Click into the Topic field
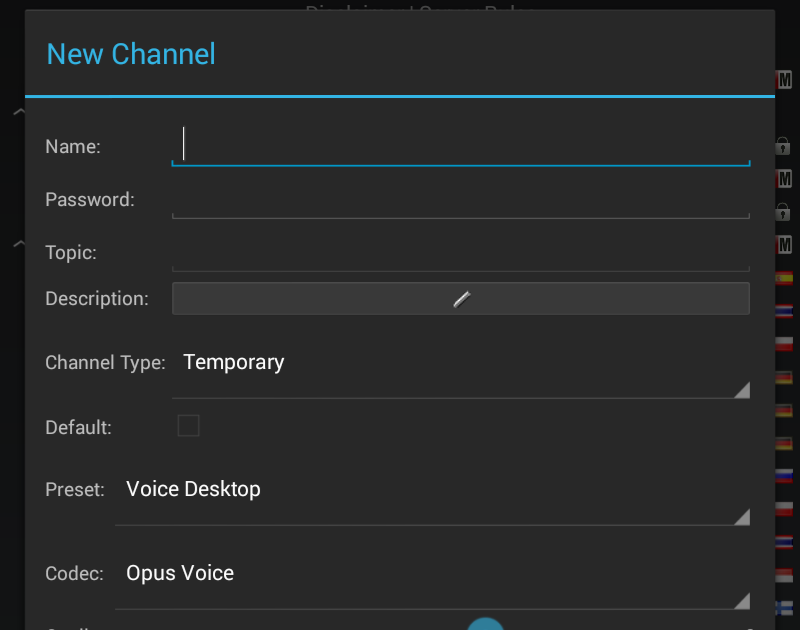Viewport: 800px width, 630px height. pyautogui.click(x=460, y=253)
